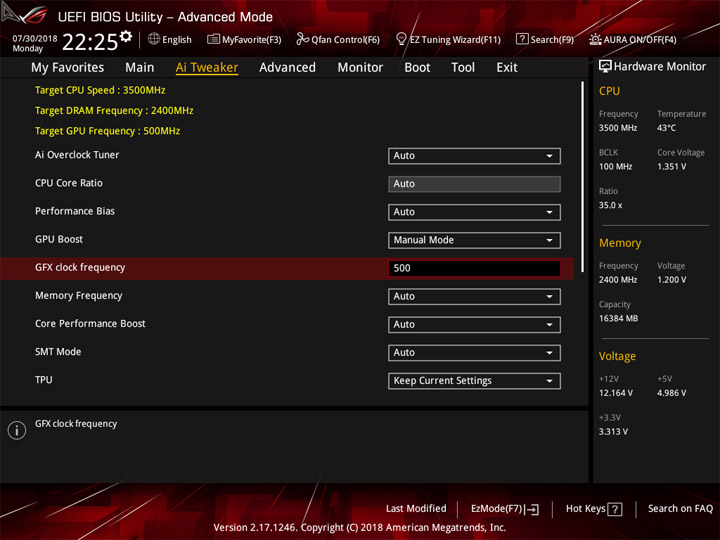
Task: Click the Hardware Monitor screen icon
Action: click(x=605, y=67)
